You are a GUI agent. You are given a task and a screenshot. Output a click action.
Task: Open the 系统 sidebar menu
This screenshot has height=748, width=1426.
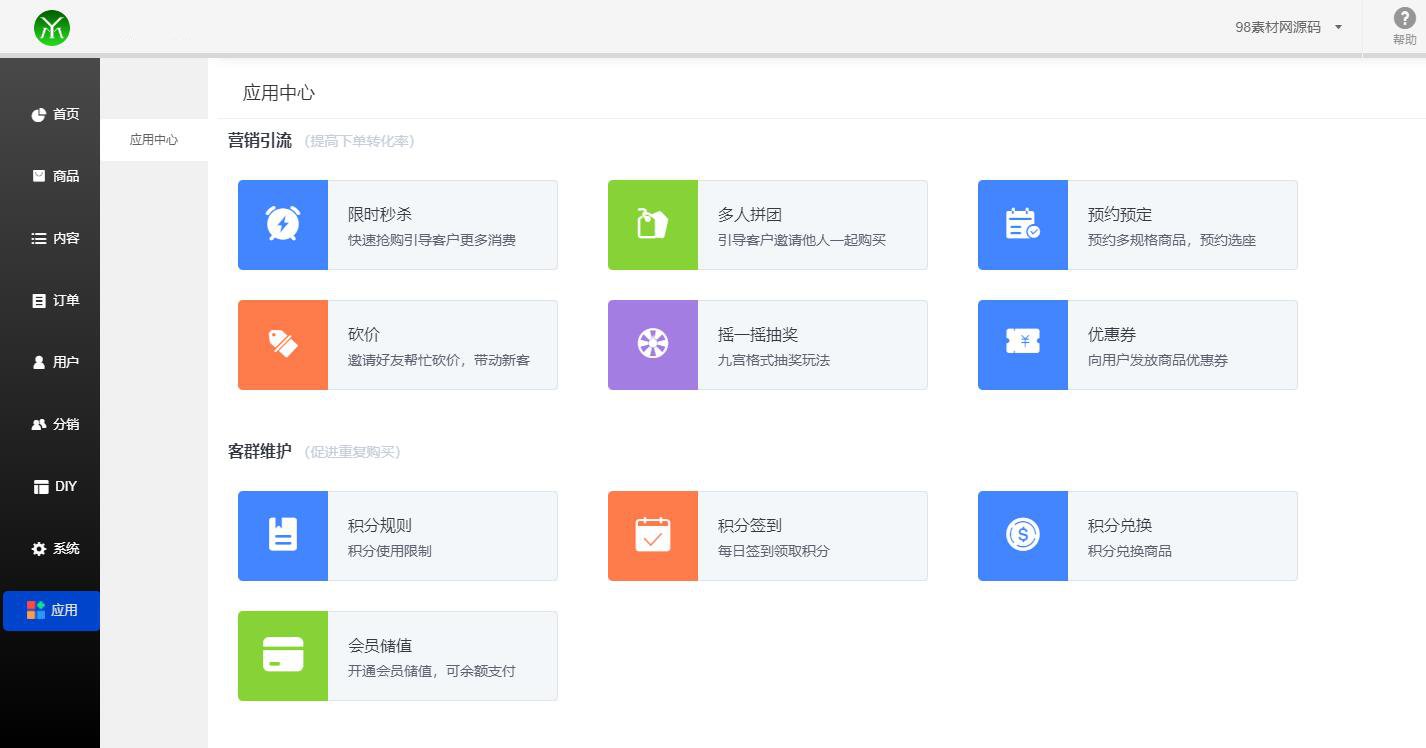click(x=50, y=548)
